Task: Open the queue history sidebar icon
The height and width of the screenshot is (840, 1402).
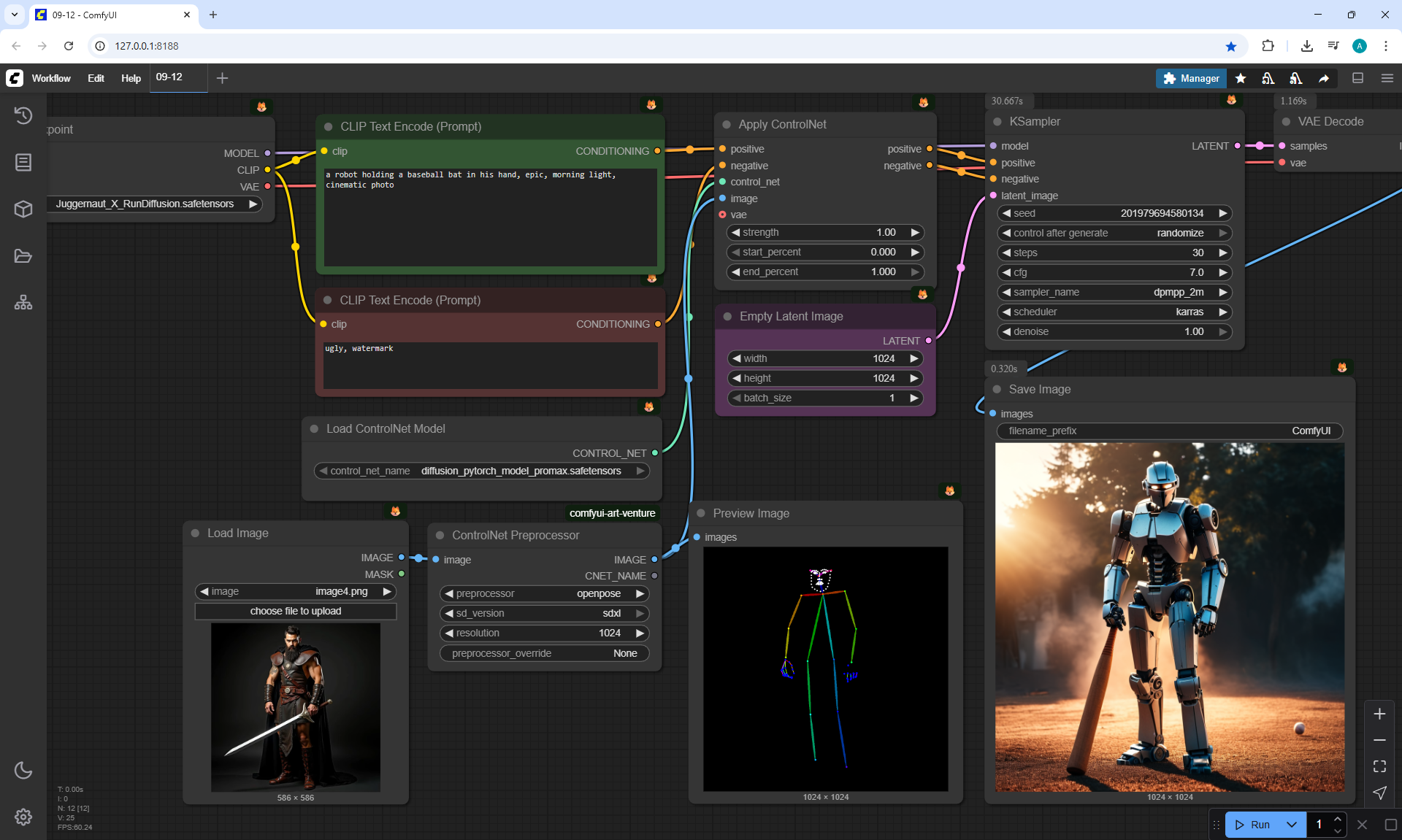Action: point(23,115)
